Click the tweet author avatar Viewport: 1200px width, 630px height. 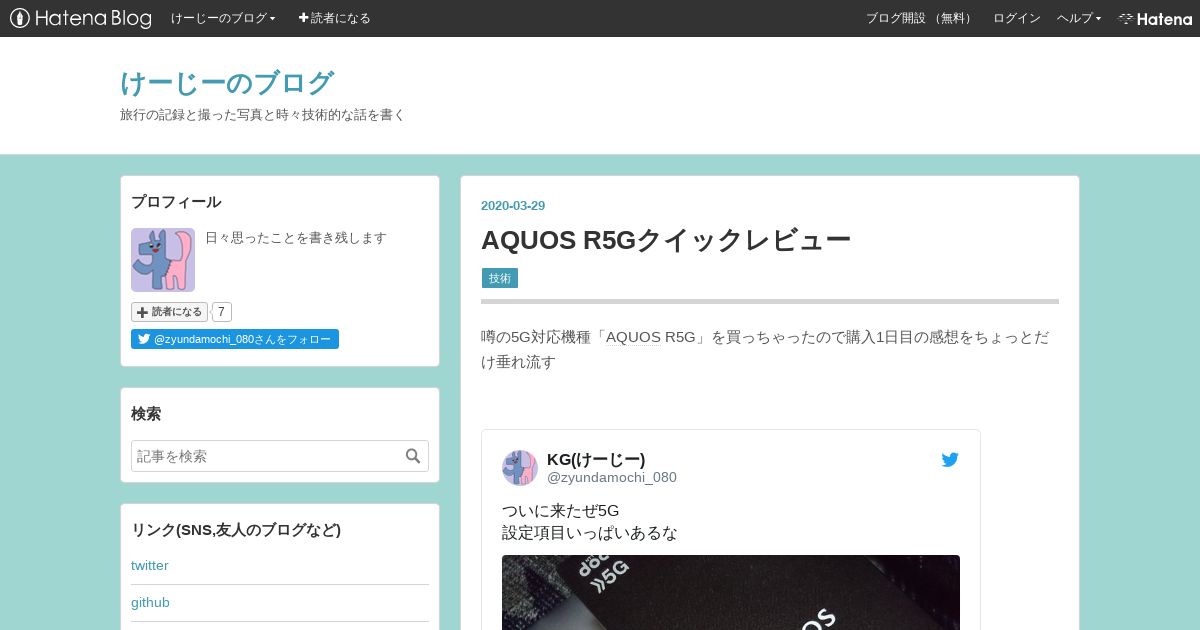pyautogui.click(x=520, y=468)
